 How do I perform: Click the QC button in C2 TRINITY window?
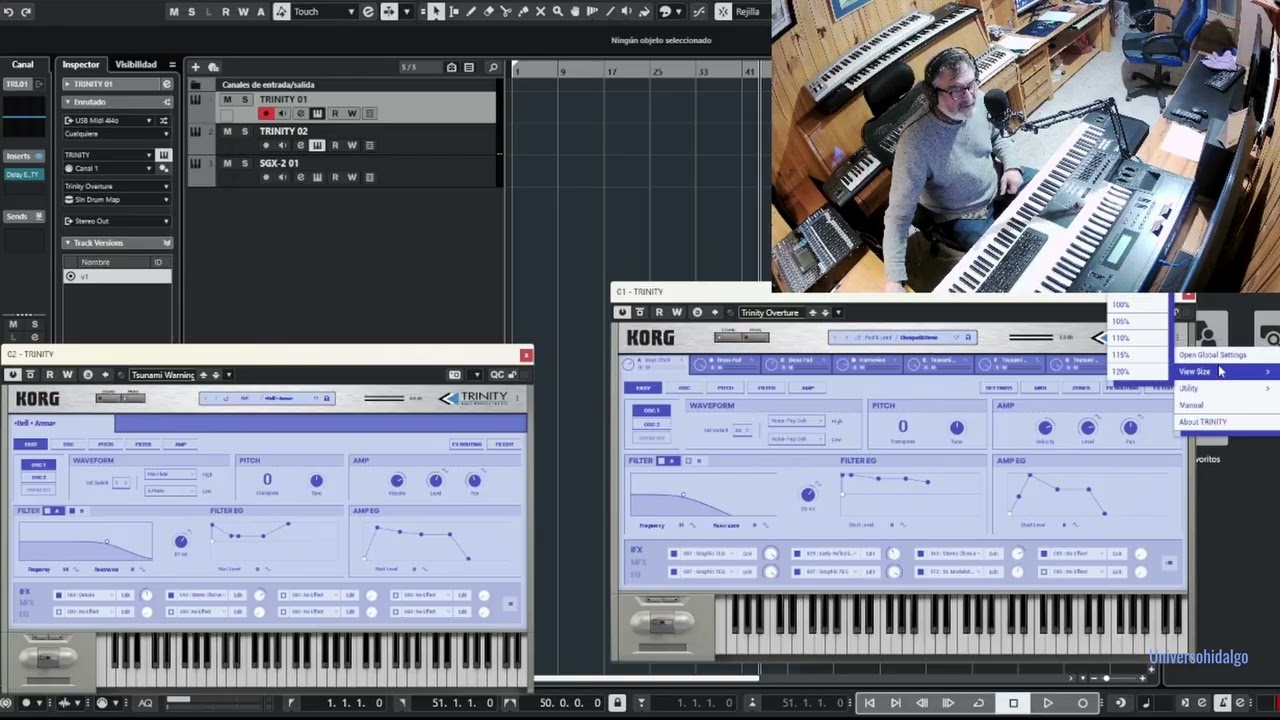coord(497,375)
